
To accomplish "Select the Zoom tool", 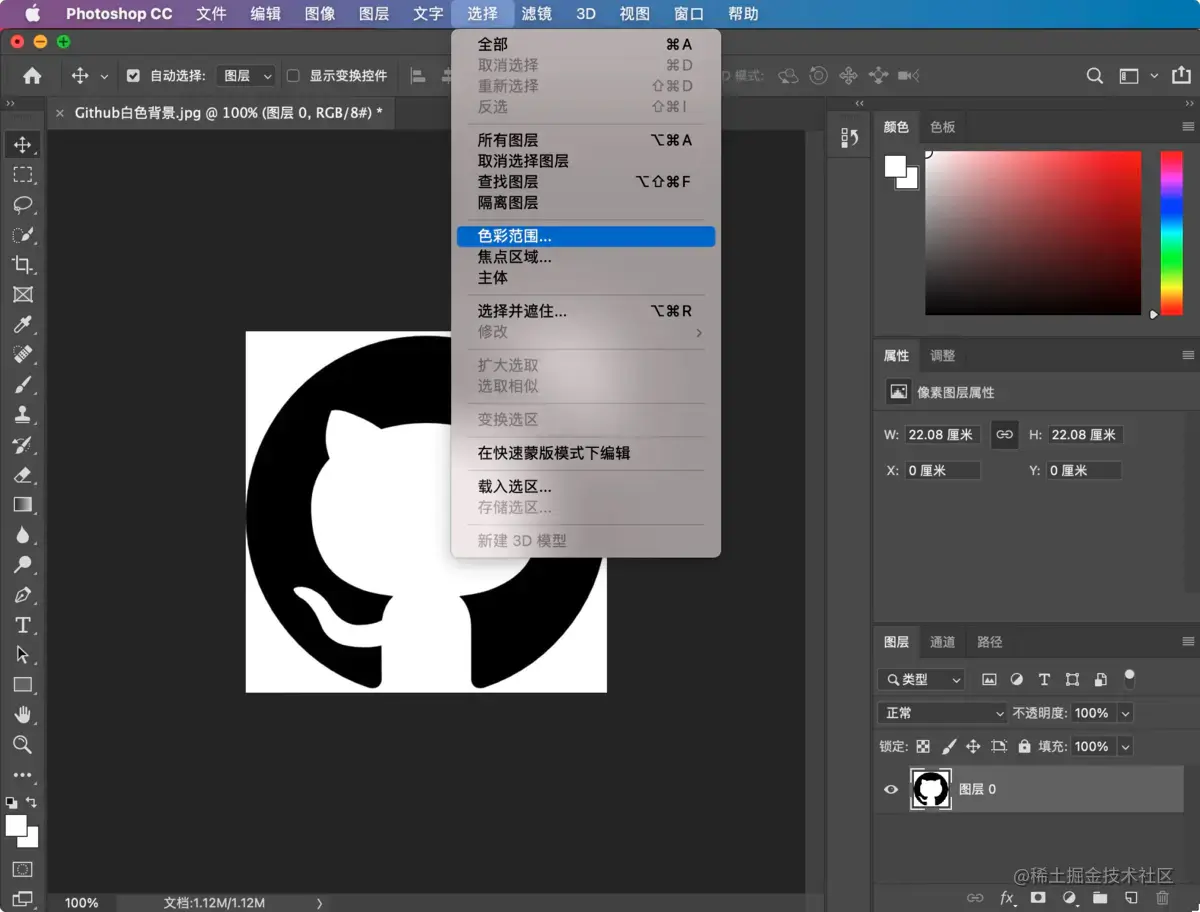I will pos(22,745).
